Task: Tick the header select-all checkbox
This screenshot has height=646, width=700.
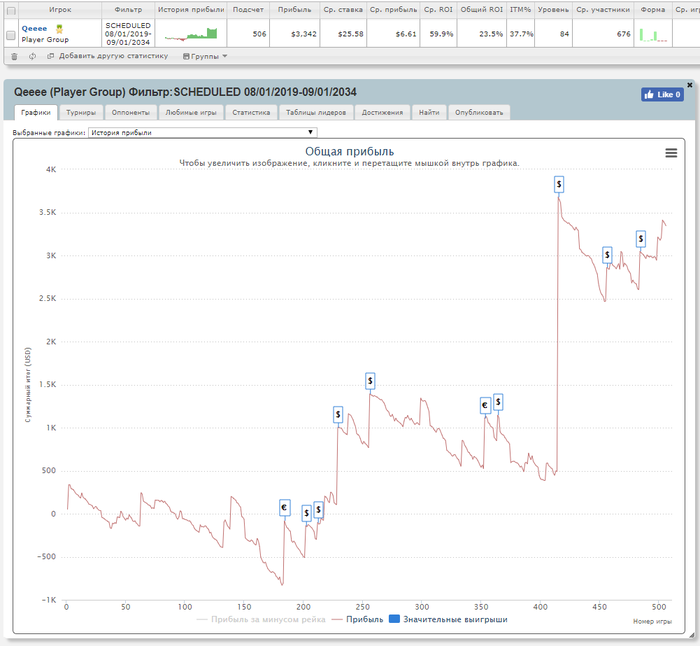Action: tap(11, 10)
